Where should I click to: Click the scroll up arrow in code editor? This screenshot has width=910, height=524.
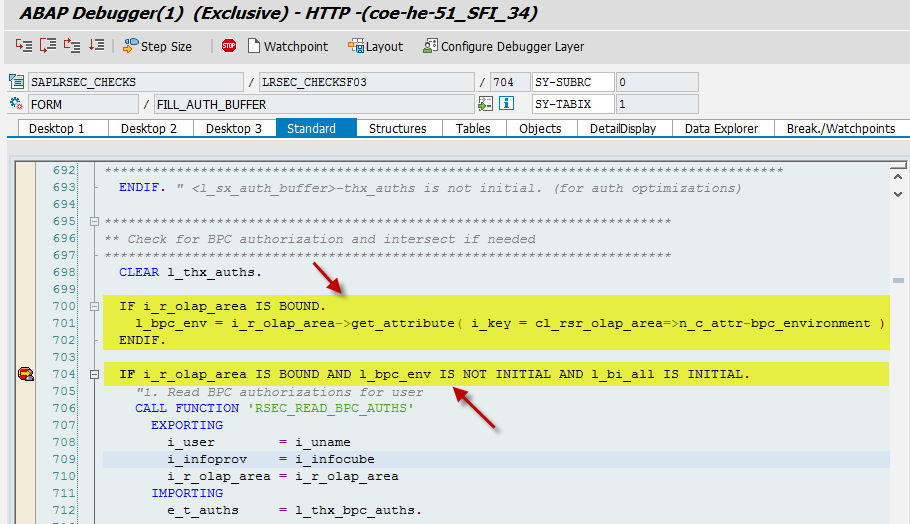click(898, 177)
